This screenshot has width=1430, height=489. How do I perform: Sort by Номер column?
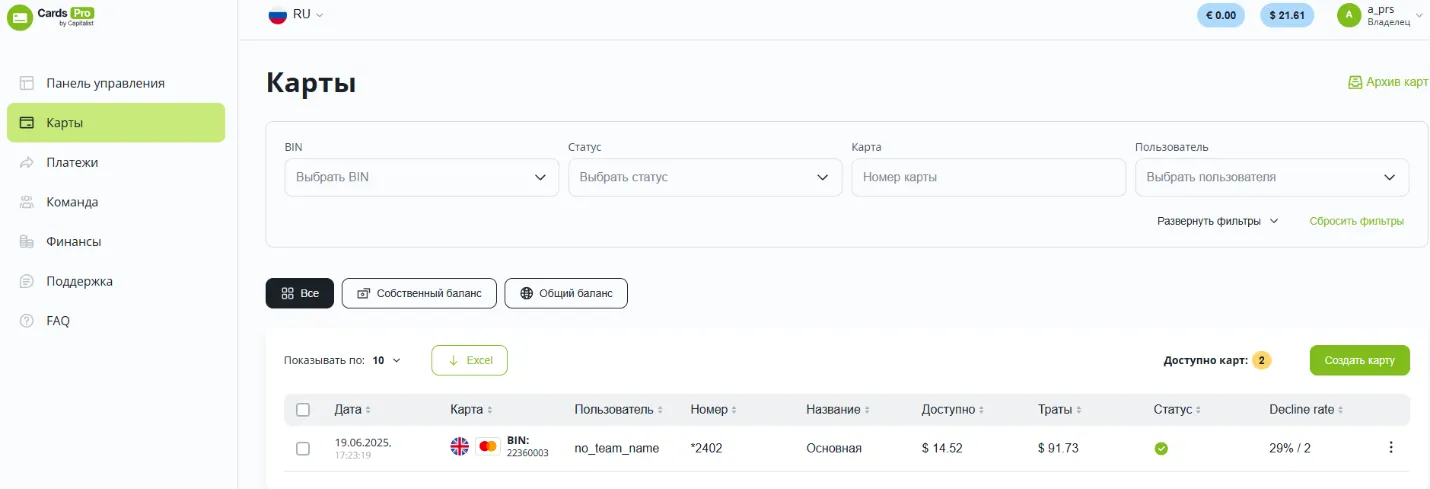point(715,410)
